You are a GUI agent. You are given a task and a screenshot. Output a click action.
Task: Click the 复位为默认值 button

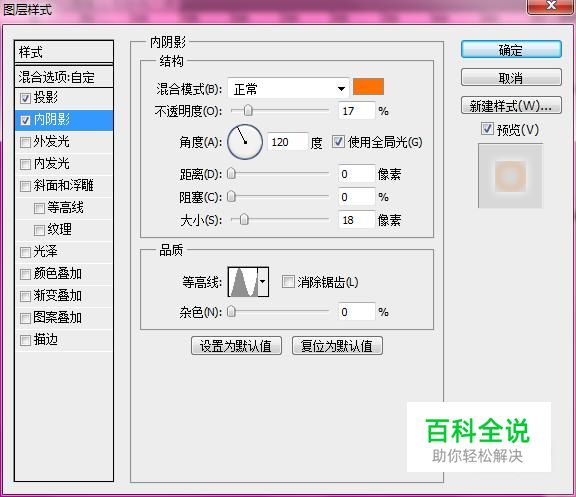(337, 346)
